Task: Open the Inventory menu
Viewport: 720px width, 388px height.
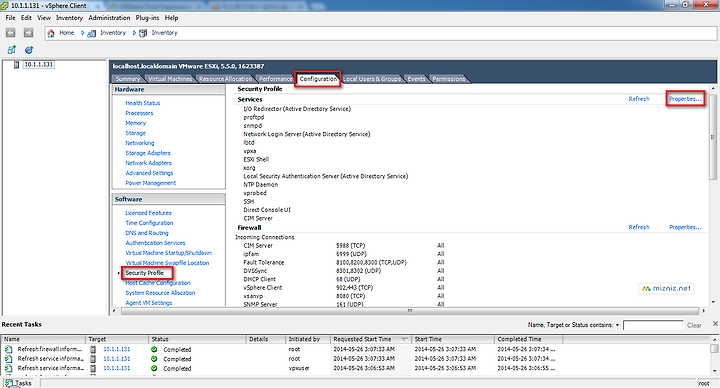Action: tap(69, 17)
